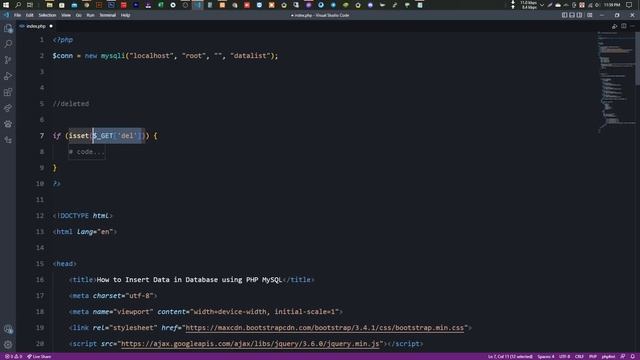Open Run and Debug view
Image resolution: width=640 pixels, height=360 pixels.
(x=8, y=76)
